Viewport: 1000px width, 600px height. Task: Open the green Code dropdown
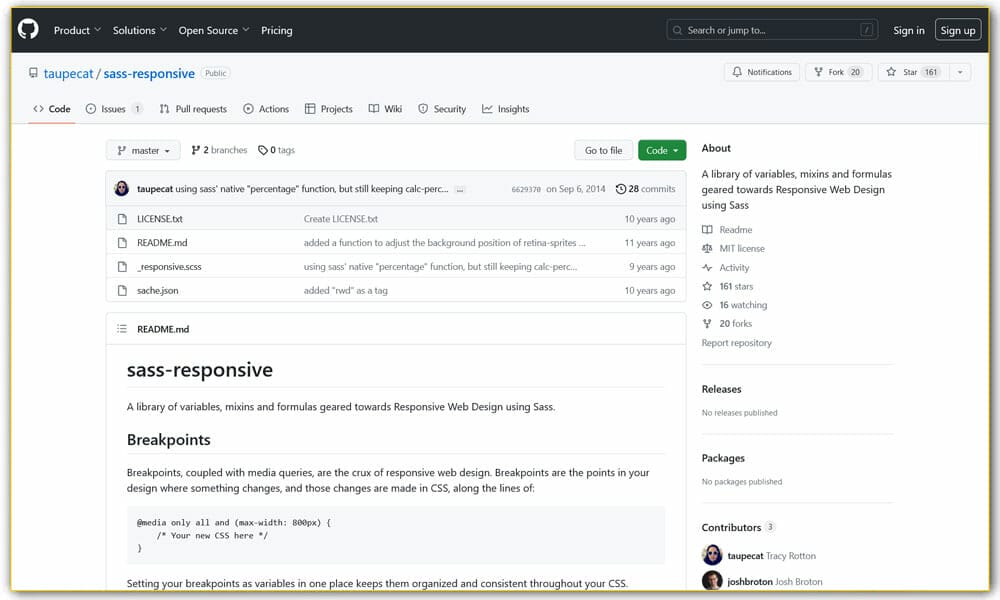click(662, 149)
